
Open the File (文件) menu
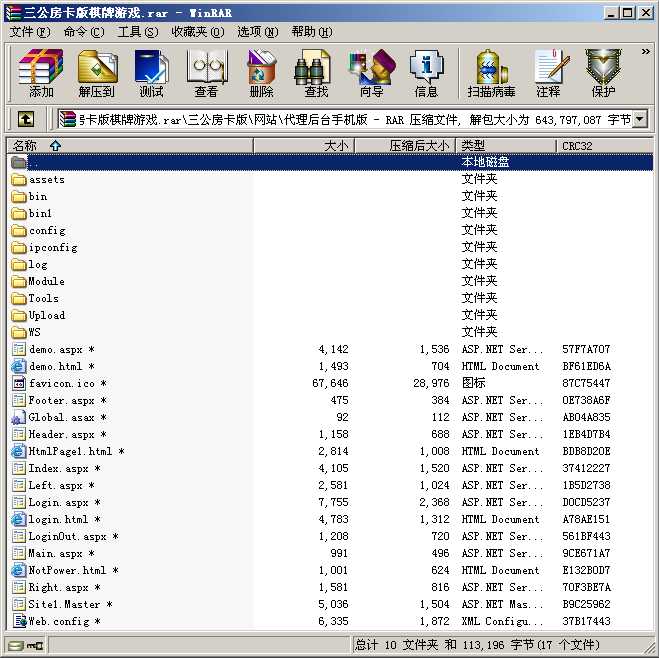click(30, 32)
